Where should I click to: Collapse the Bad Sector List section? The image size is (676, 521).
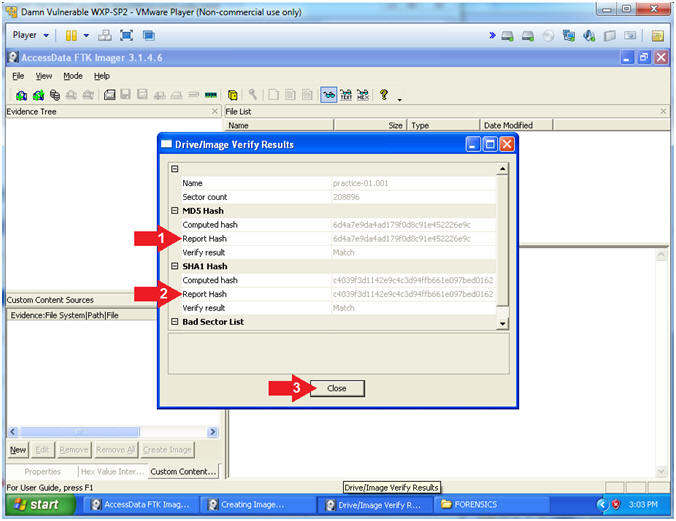click(175, 321)
